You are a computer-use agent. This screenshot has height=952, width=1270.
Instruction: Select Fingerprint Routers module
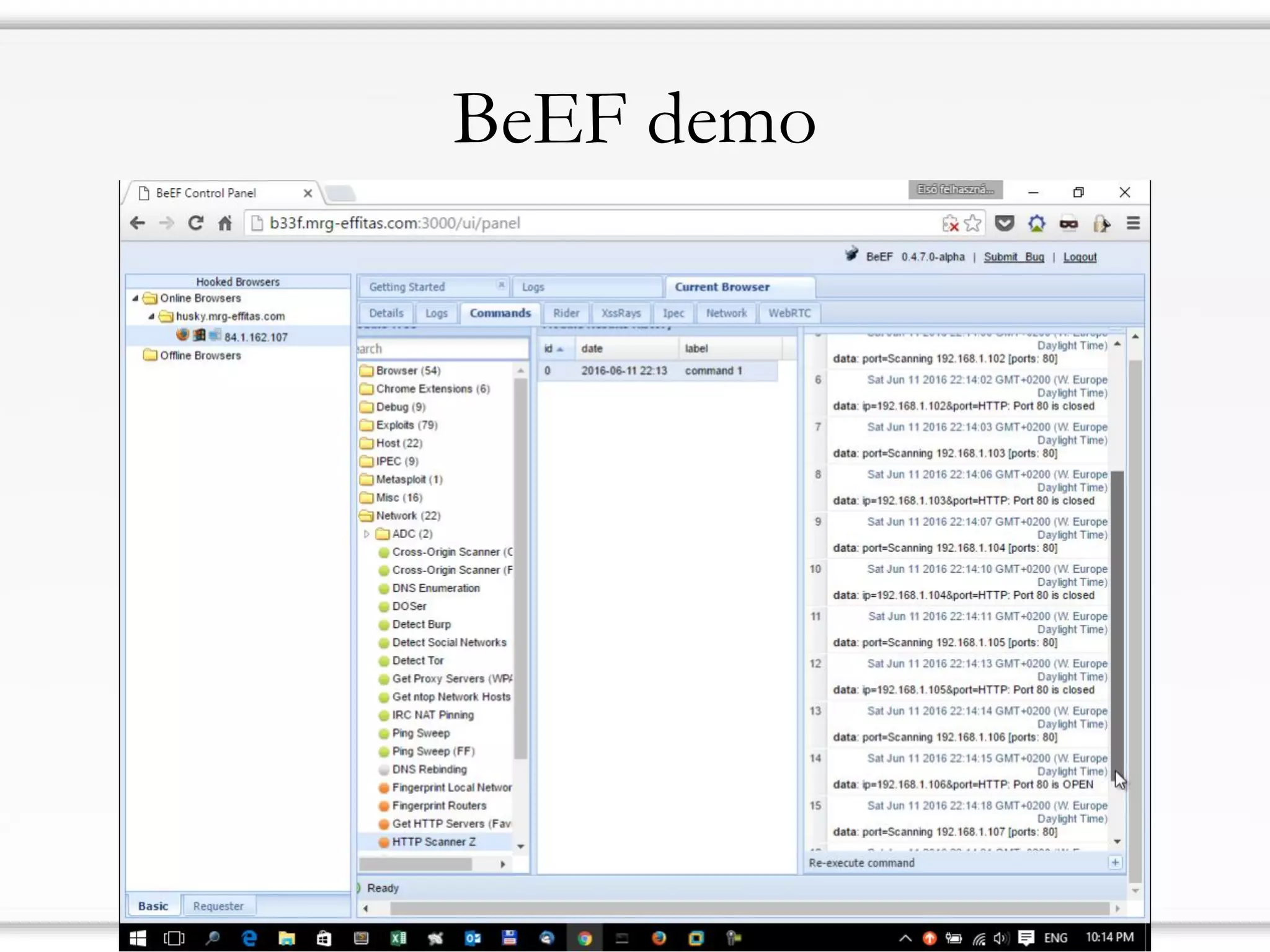[x=439, y=806]
